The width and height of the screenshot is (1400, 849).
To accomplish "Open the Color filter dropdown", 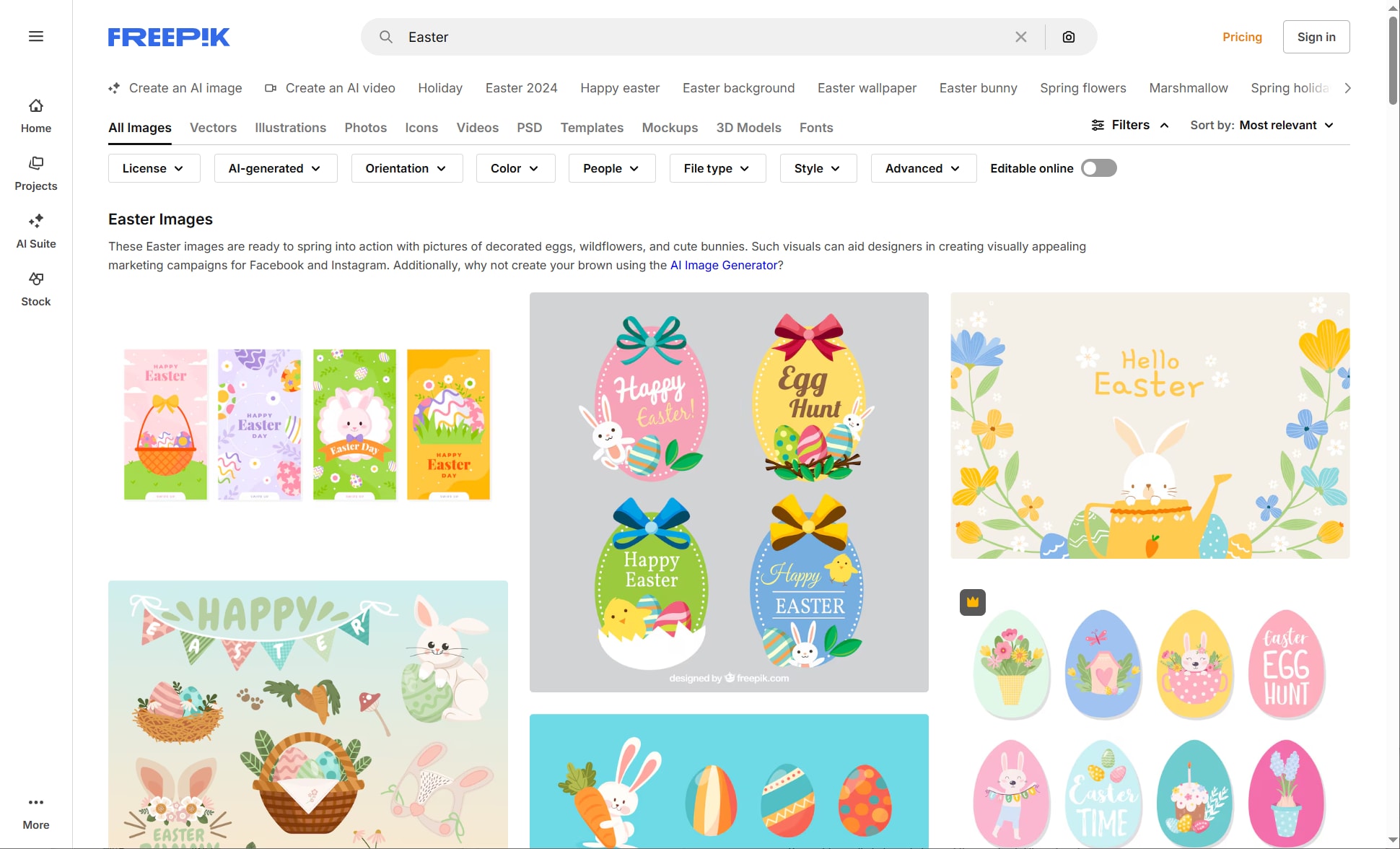I will [515, 168].
